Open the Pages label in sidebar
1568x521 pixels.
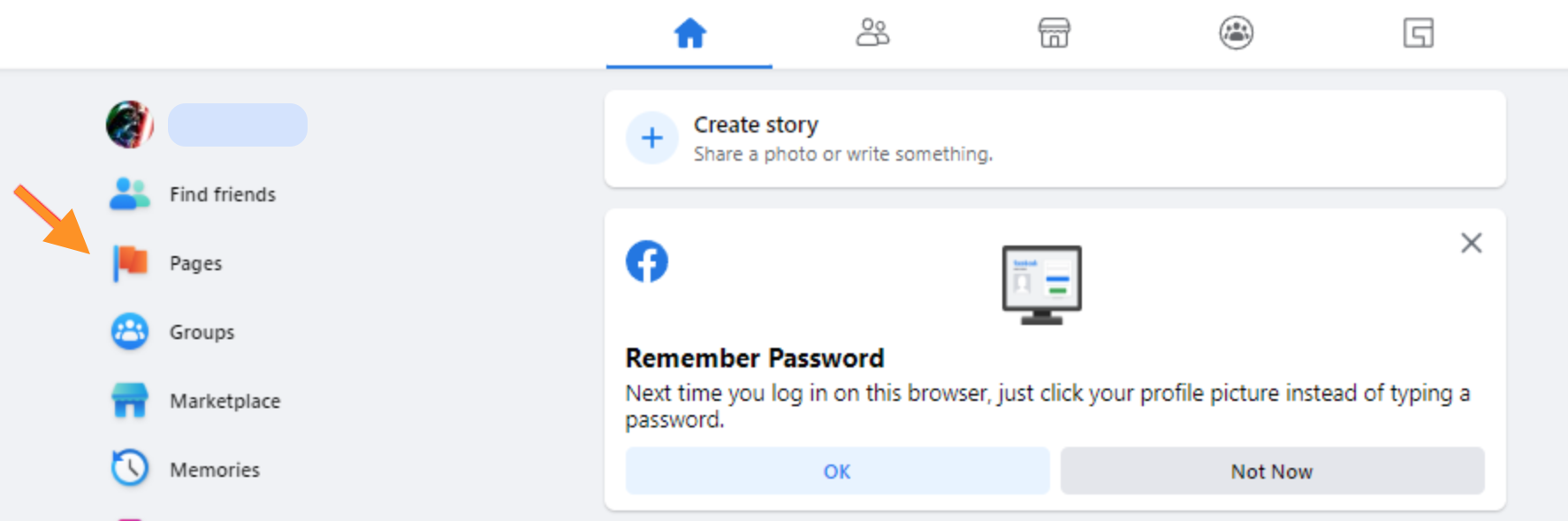pyautogui.click(x=195, y=263)
